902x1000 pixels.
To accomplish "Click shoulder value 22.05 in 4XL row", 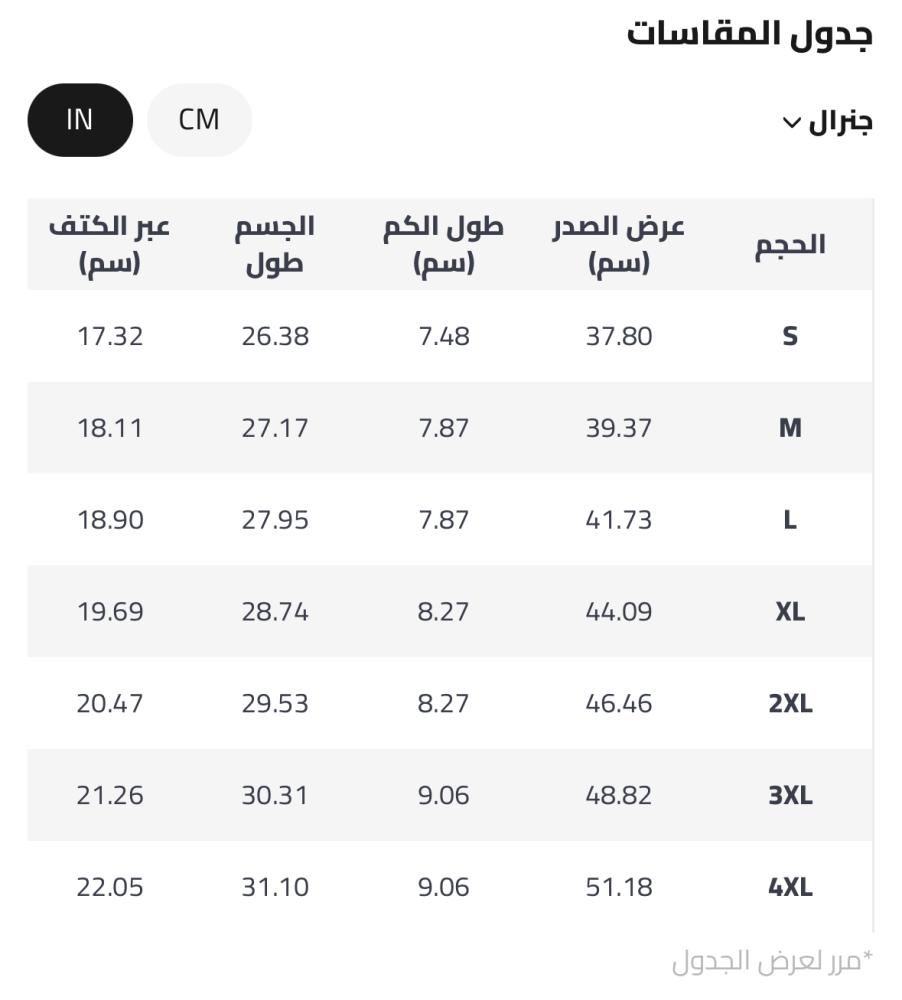I will coord(110,887).
